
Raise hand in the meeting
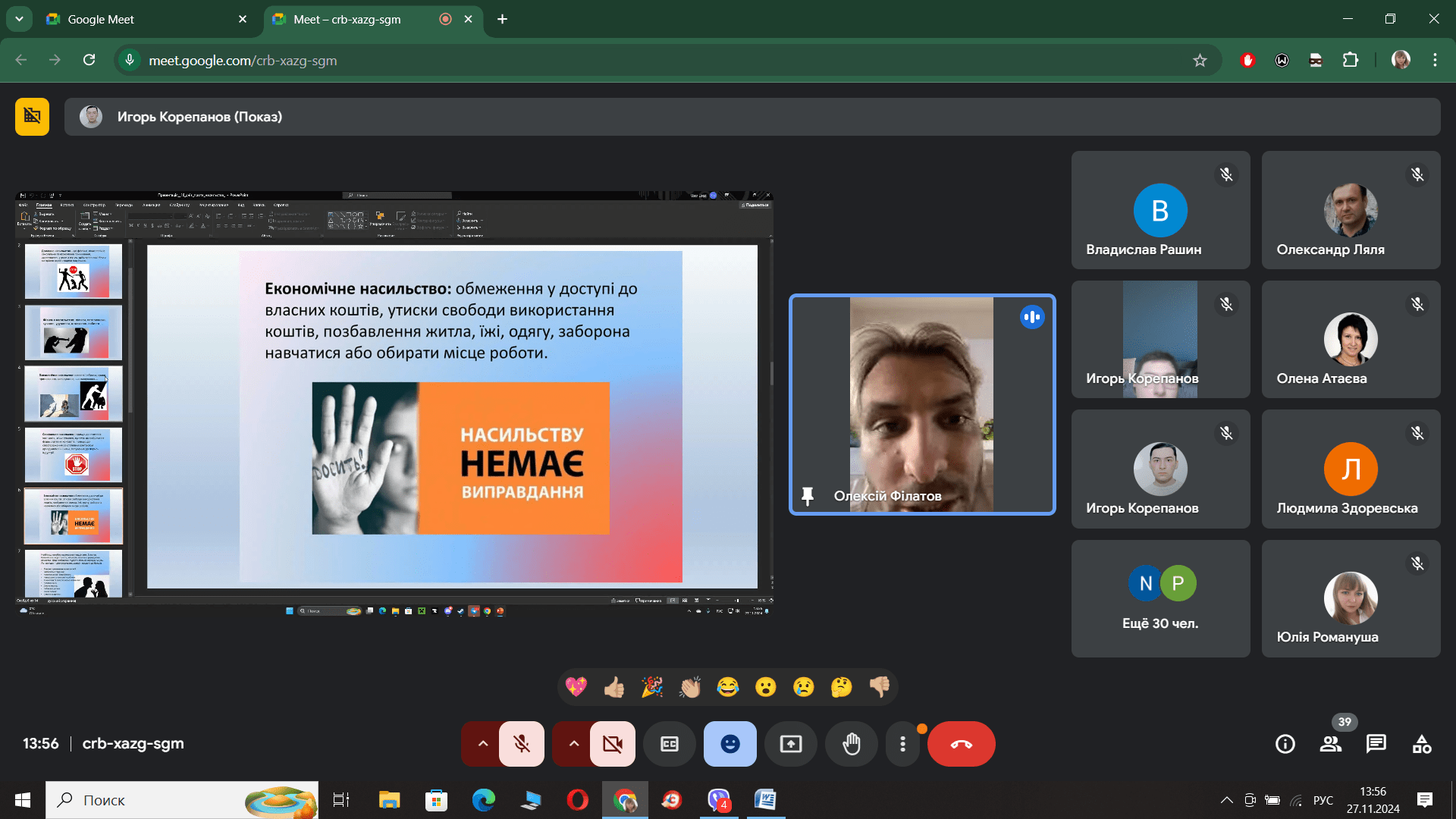coord(852,744)
